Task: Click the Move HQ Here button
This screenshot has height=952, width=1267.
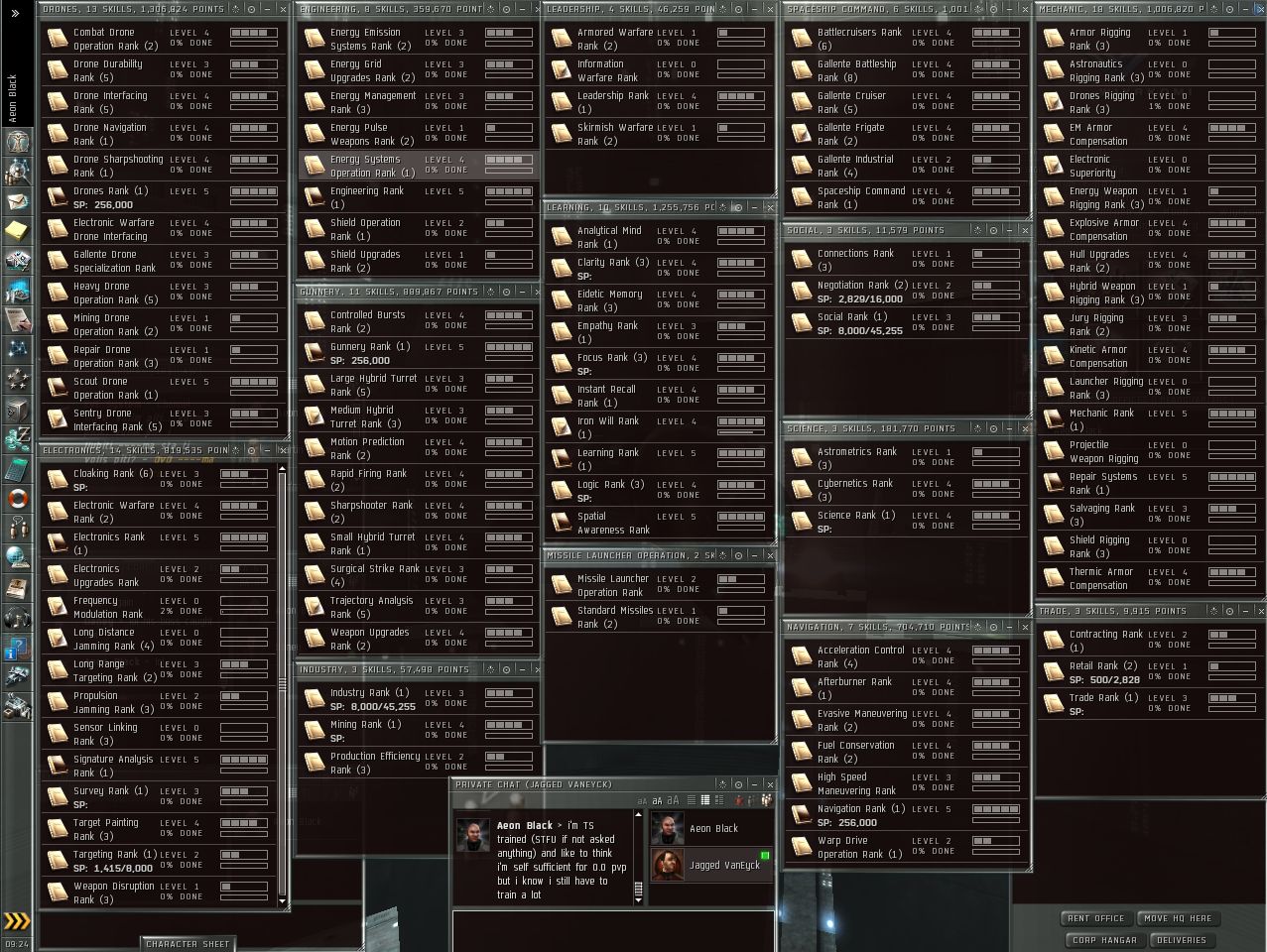Action: click(1178, 918)
